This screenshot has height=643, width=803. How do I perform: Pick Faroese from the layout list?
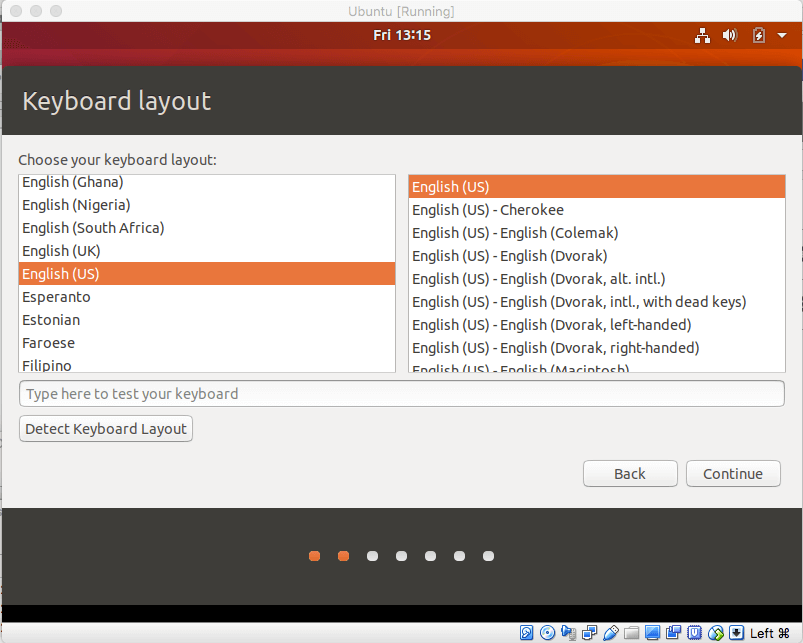[207, 343]
